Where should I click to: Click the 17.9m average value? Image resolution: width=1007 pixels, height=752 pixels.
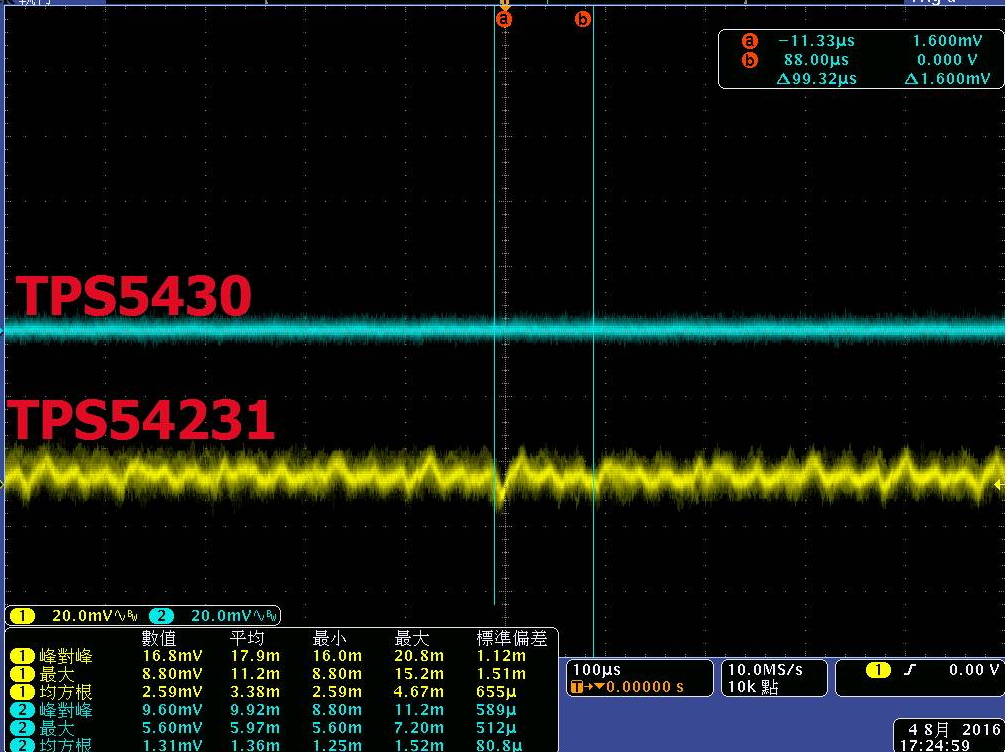click(255, 656)
